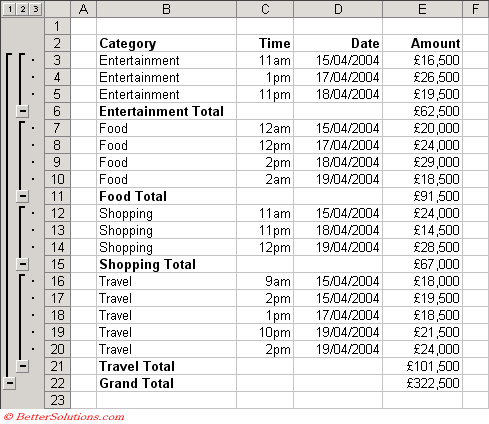The image size is (489, 424).
Task: Select row 2 header
Action: [57, 43]
